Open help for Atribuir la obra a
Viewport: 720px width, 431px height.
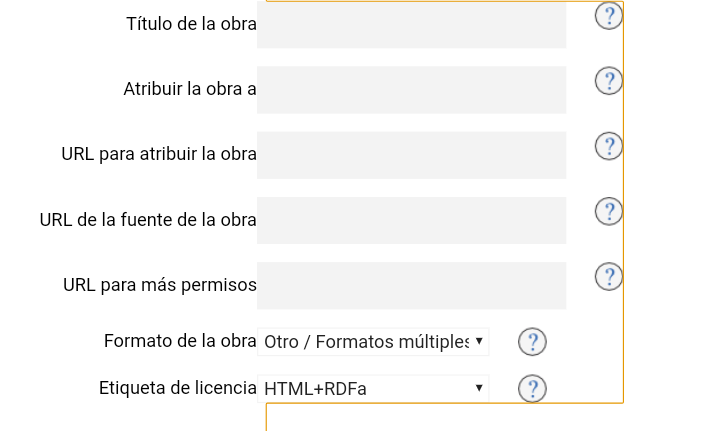(x=608, y=81)
